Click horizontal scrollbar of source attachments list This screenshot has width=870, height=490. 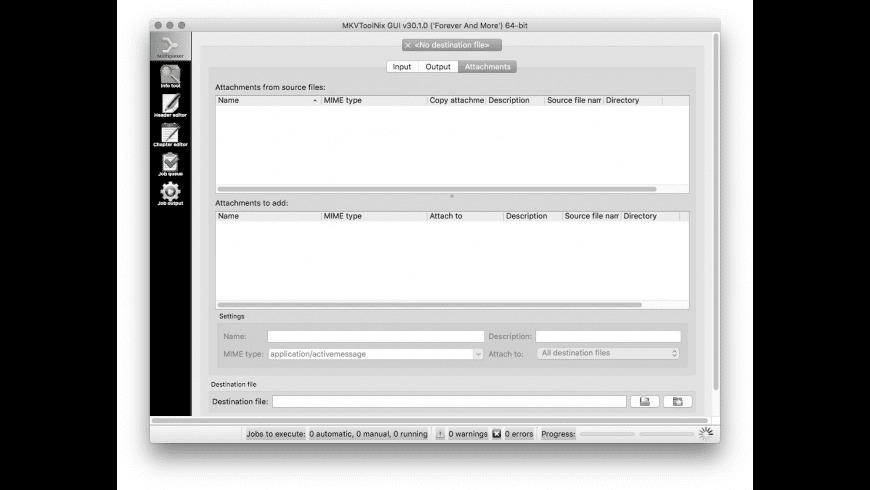click(437, 189)
